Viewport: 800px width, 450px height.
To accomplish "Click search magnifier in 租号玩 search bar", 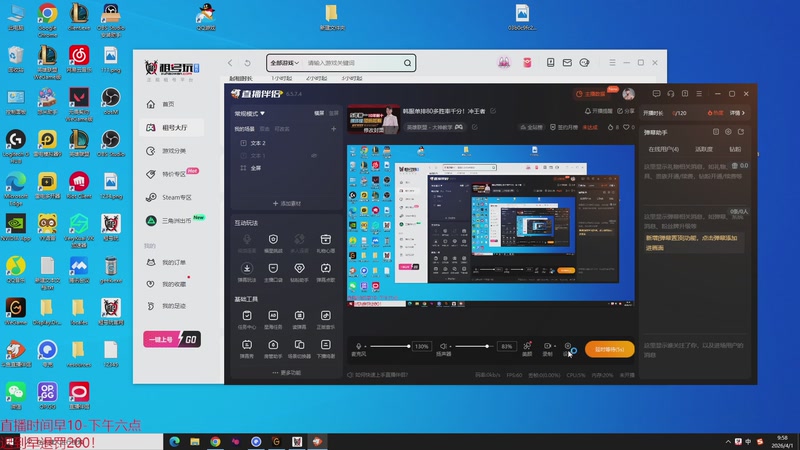I will 407,63.
